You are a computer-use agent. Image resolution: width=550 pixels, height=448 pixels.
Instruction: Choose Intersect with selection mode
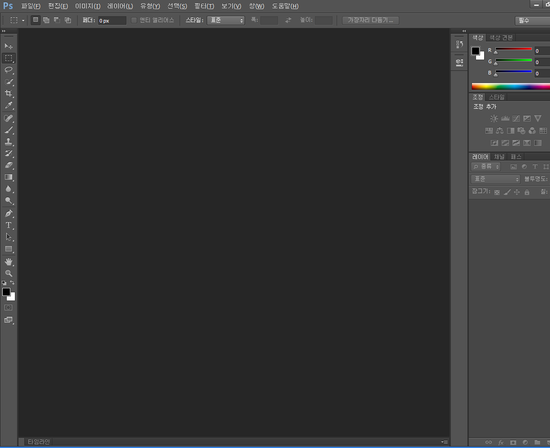click(x=68, y=20)
